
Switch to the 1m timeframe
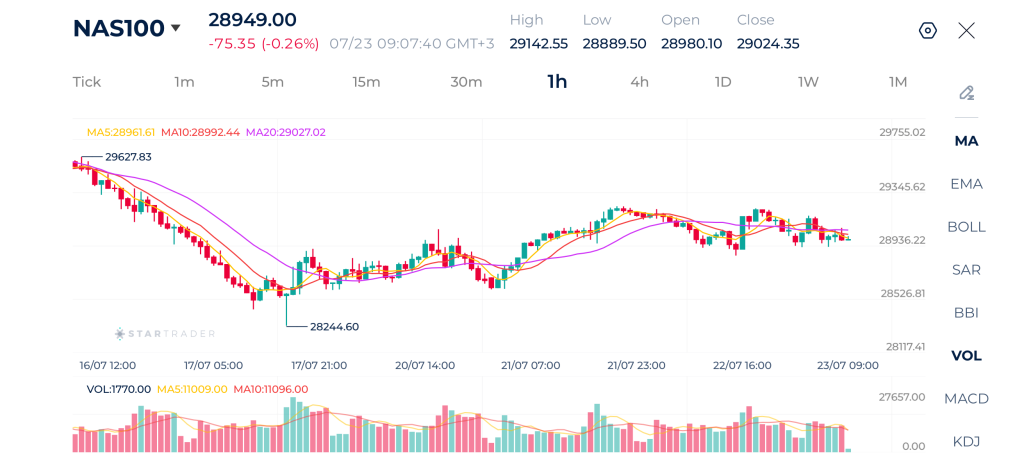(184, 82)
